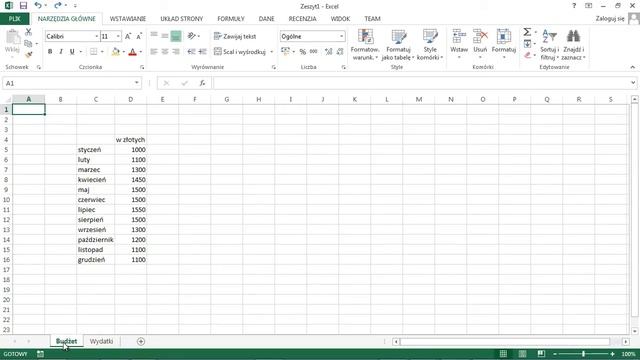Screen dimensions: 640x360
Task: Switch to the RECENZJA tab
Action: (x=302, y=19)
